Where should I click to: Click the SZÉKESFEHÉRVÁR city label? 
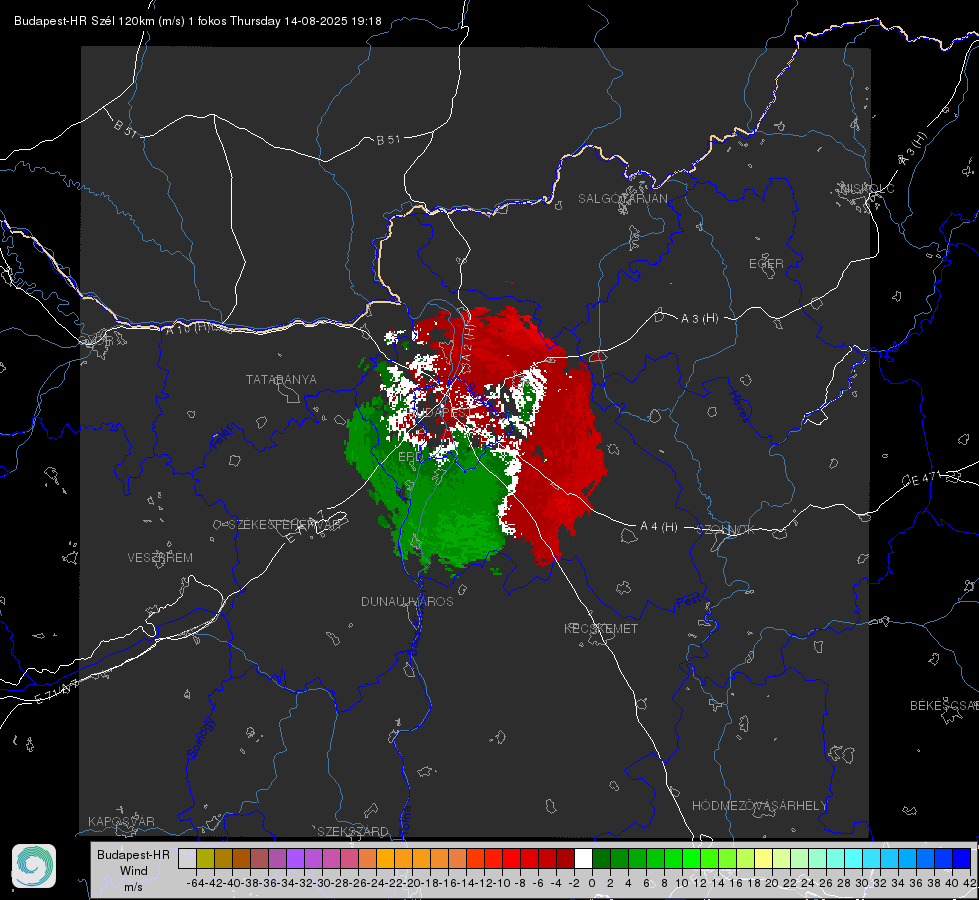284,525
